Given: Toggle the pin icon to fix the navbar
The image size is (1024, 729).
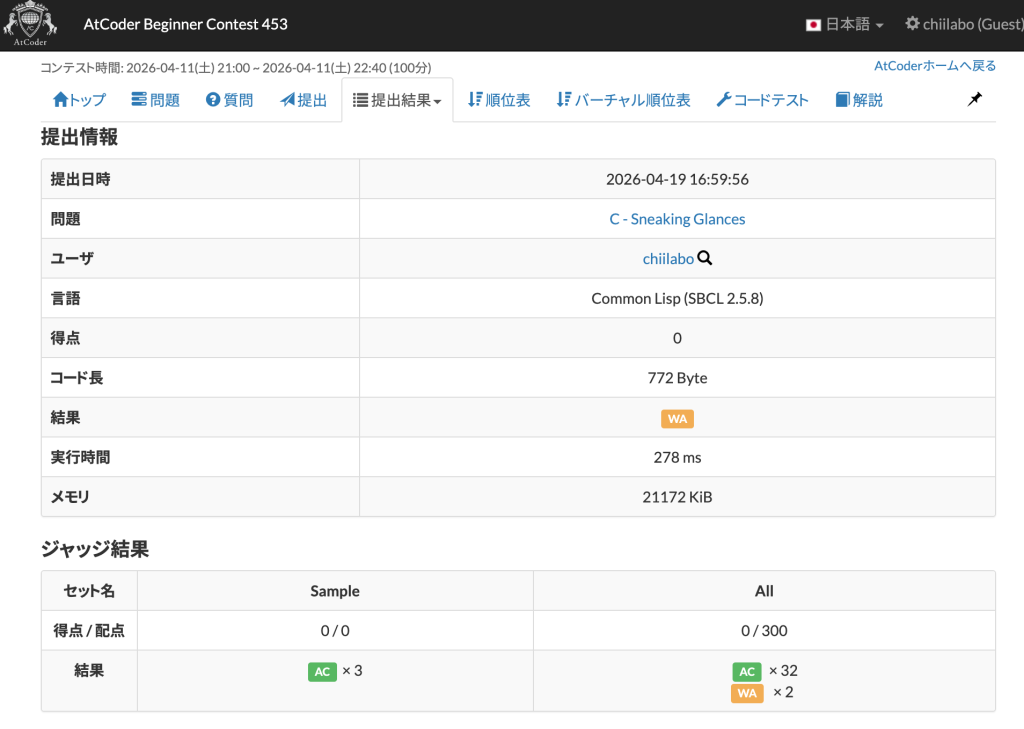Looking at the screenshot, I should [974, 99].
